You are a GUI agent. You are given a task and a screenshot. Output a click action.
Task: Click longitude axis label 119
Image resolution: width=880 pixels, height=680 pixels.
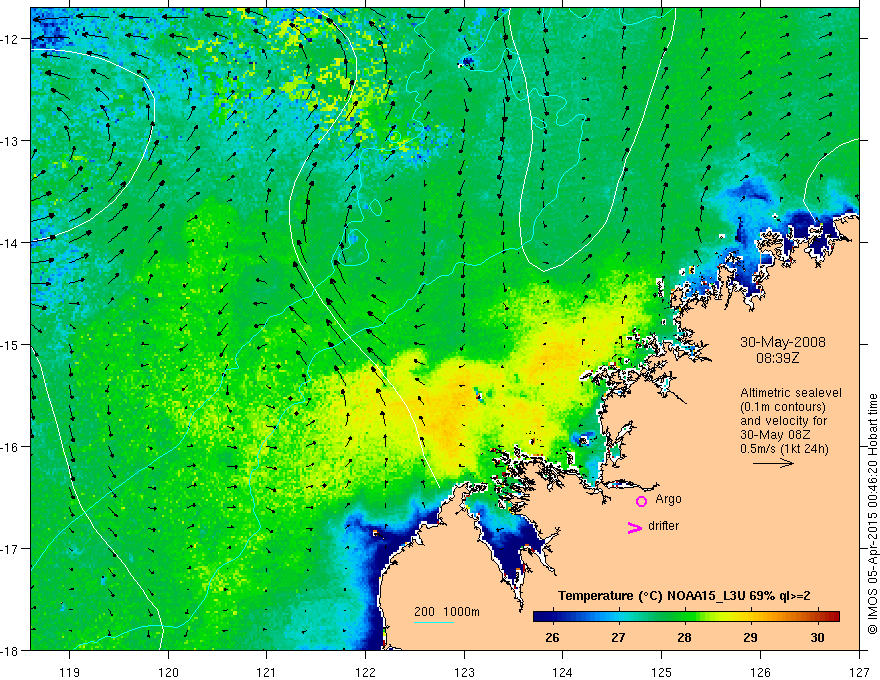click(x=70, y=672)
